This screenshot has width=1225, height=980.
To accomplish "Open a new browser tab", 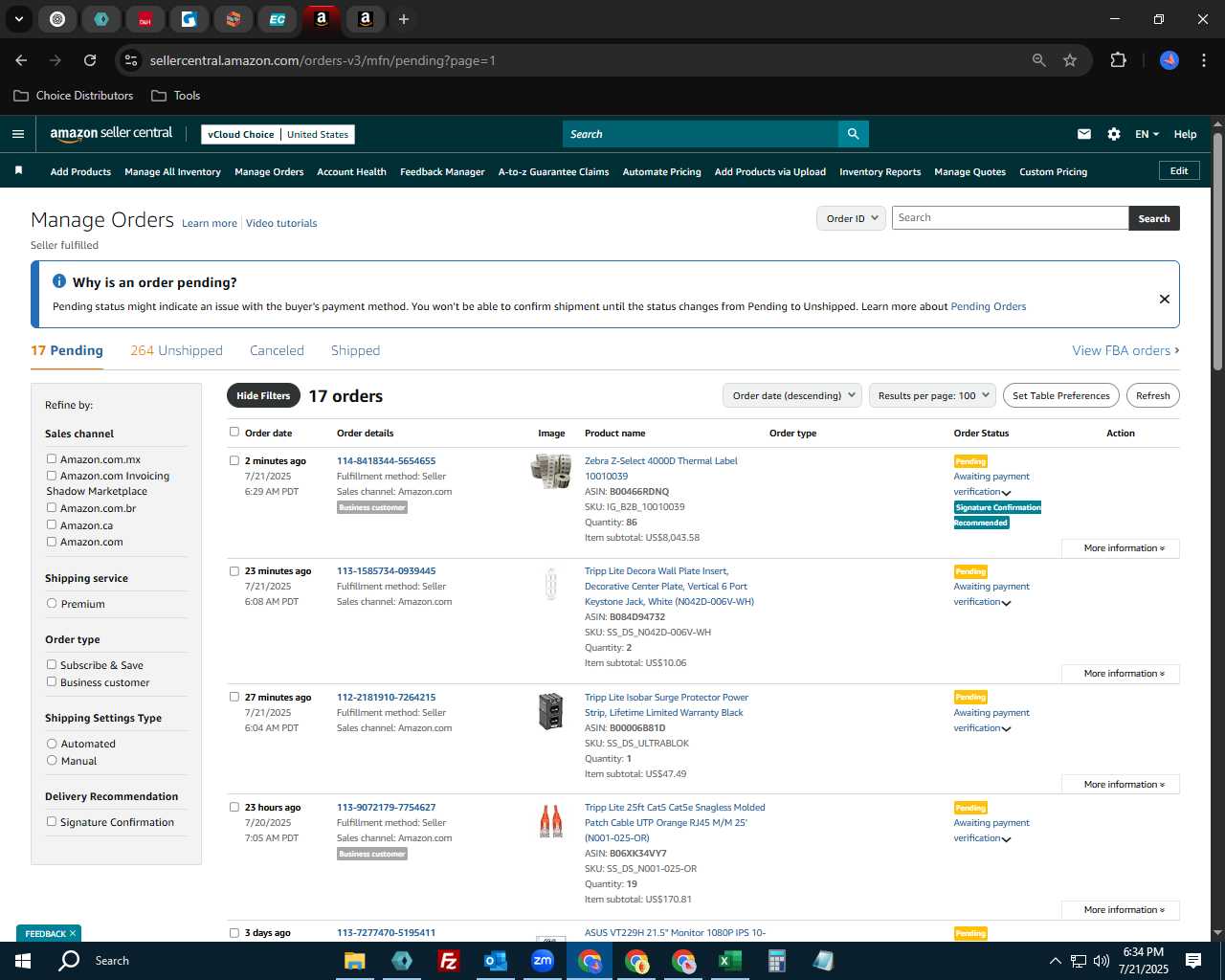I will coord(404,19).
